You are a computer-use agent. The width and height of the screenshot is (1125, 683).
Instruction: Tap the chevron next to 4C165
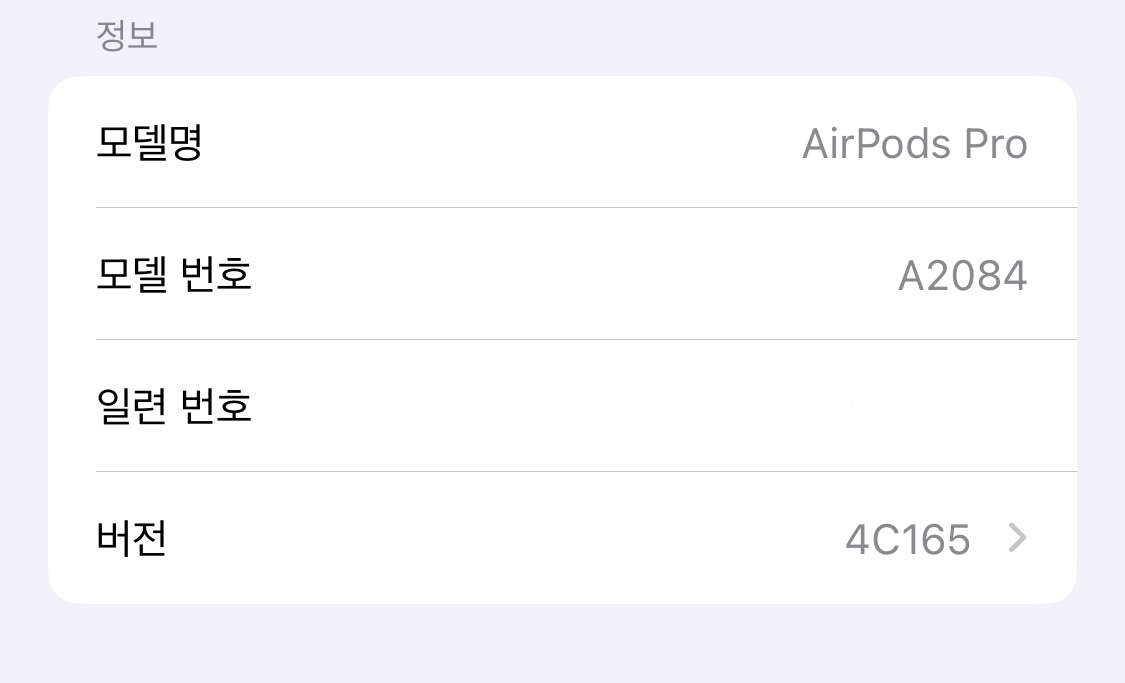coord(1017,539)
